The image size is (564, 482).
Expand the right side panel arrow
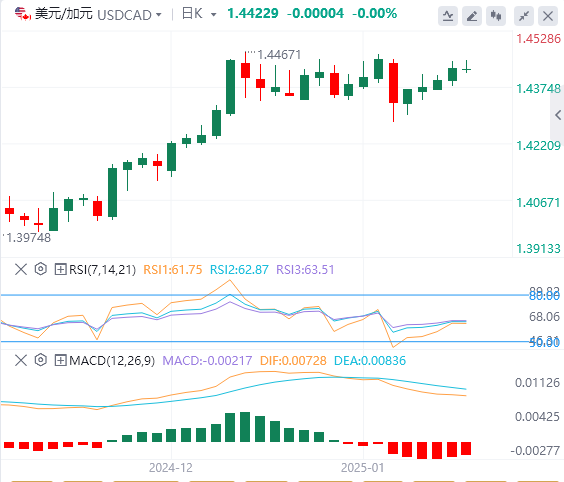558,115
